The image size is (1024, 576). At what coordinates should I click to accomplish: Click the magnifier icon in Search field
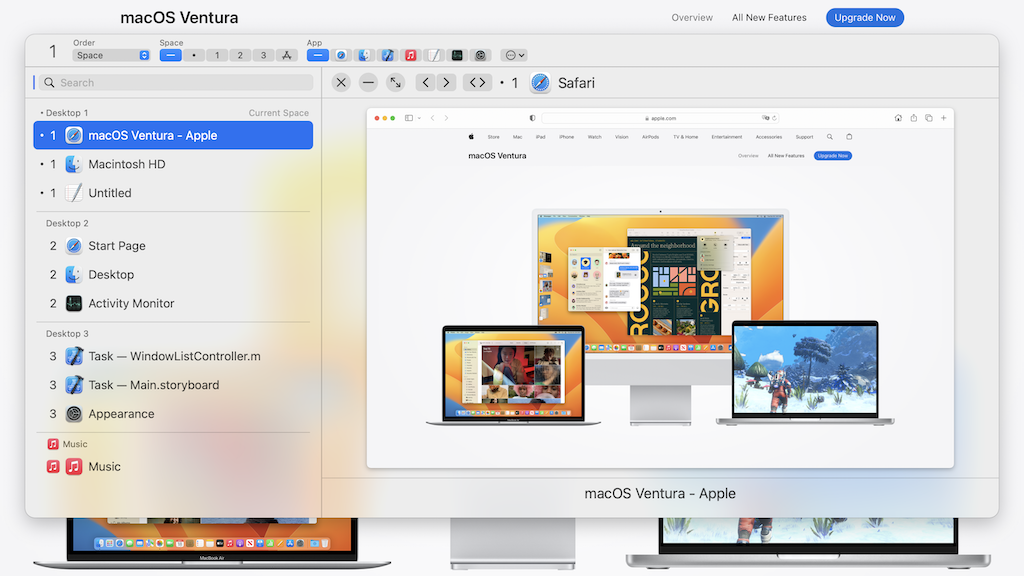tap(49, 83)
